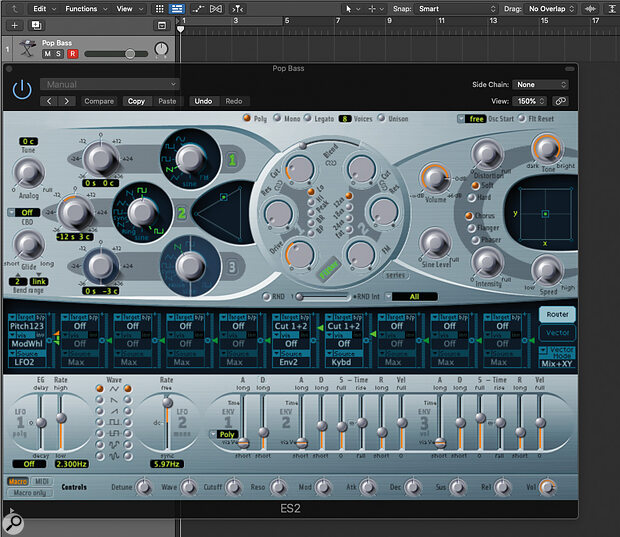Click the Copy button

(136, 101)
